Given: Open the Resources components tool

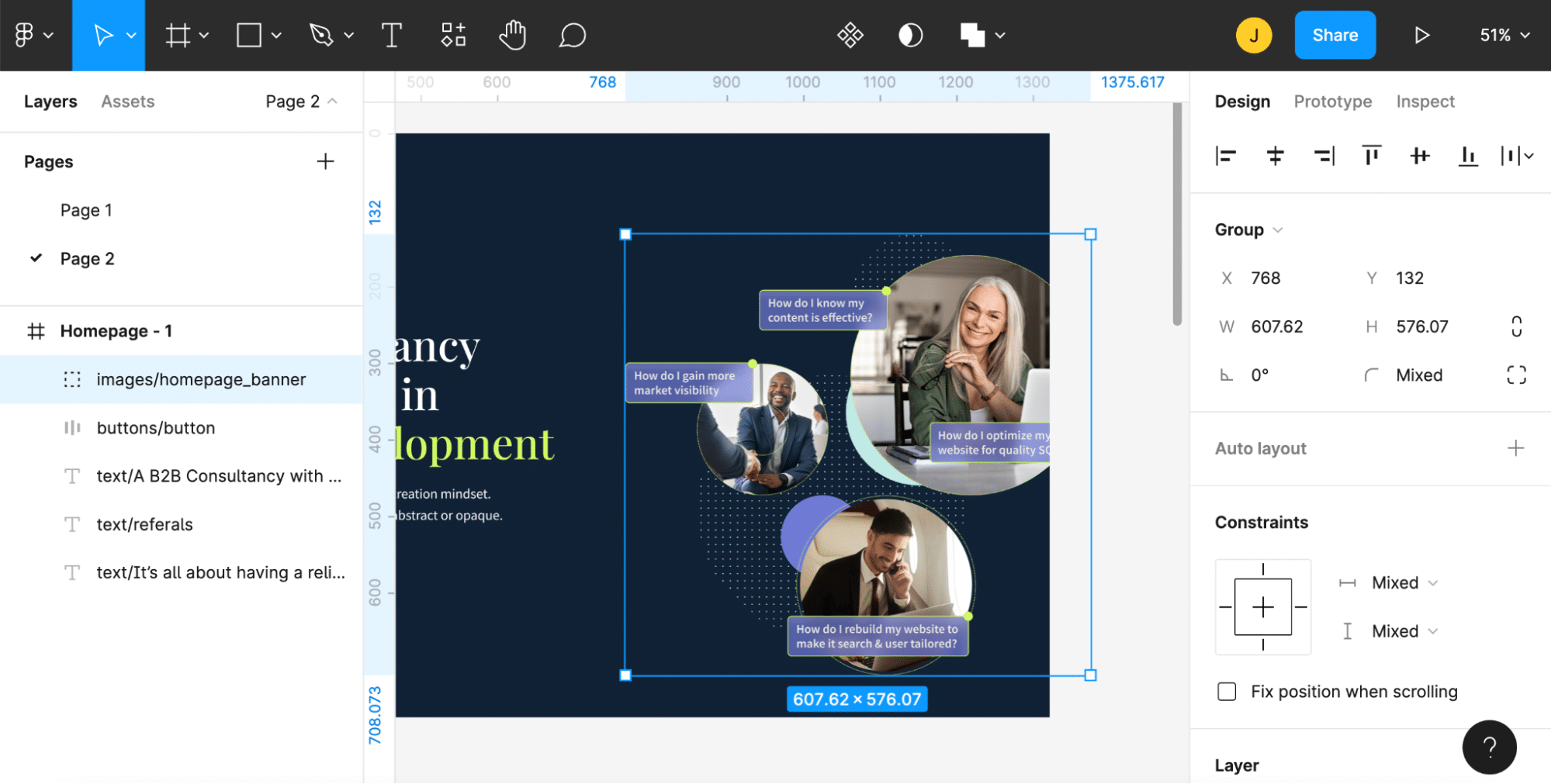Looking at the screenshot, I should point(453,36).
